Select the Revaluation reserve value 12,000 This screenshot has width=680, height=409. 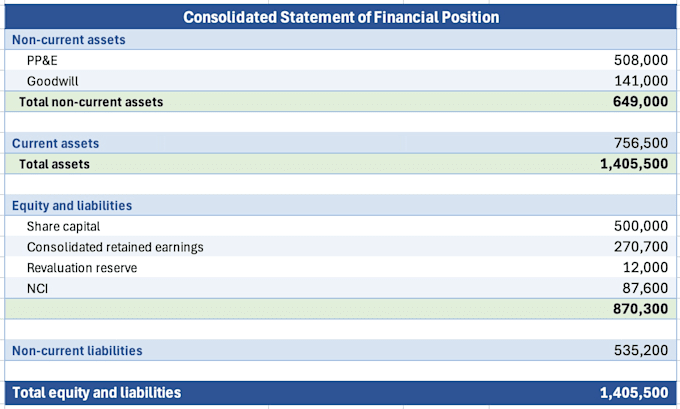pyautogui.click(x=645, y=268)
